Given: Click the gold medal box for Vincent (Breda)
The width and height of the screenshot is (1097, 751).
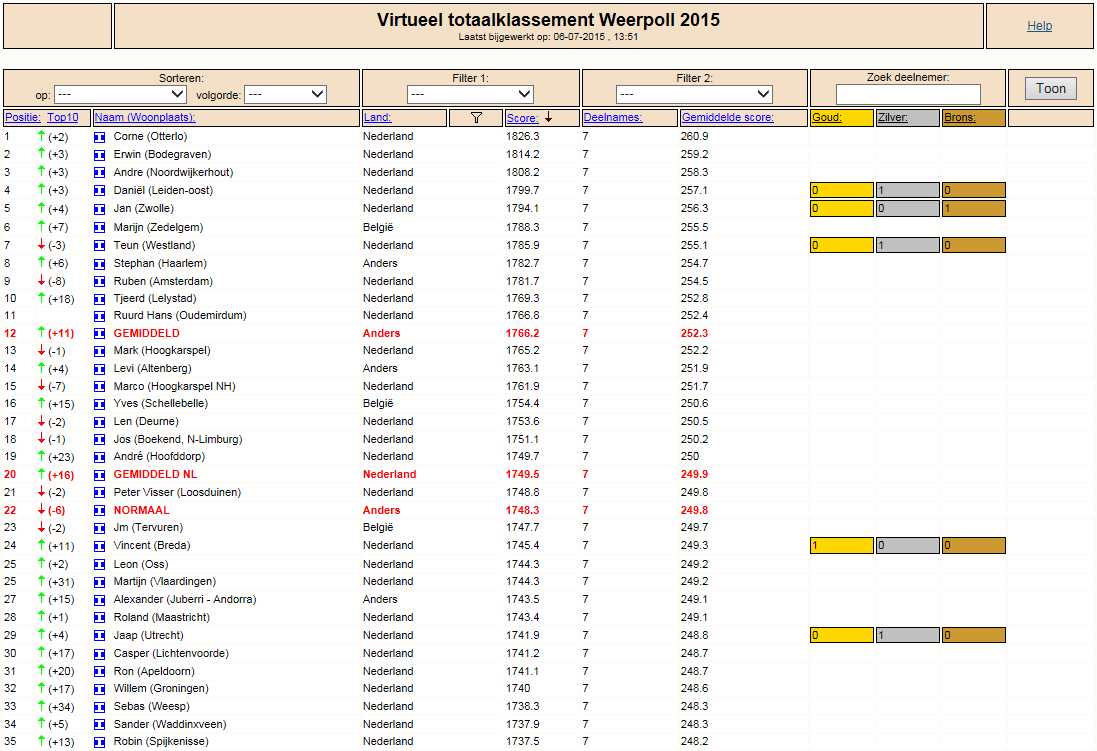Looking at the screenshot, I should 842,545.
